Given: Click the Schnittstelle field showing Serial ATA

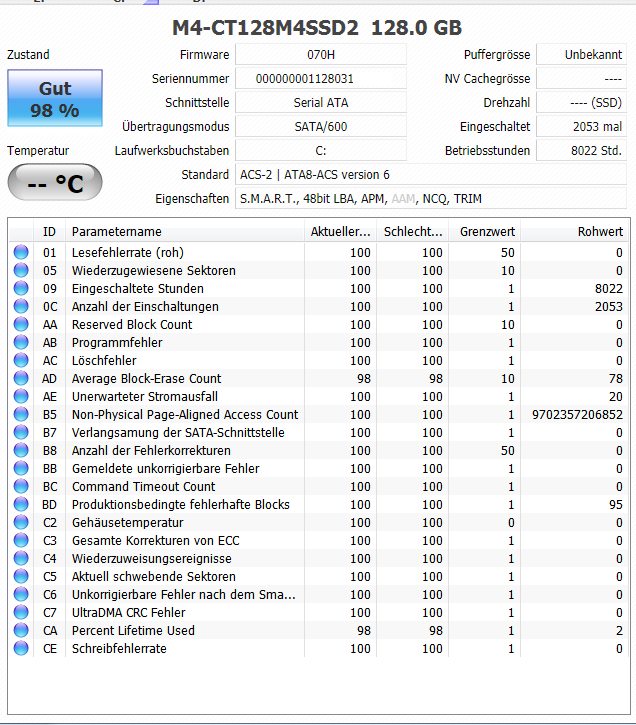Looking at the screenshot, I should (x=321, y=103).
